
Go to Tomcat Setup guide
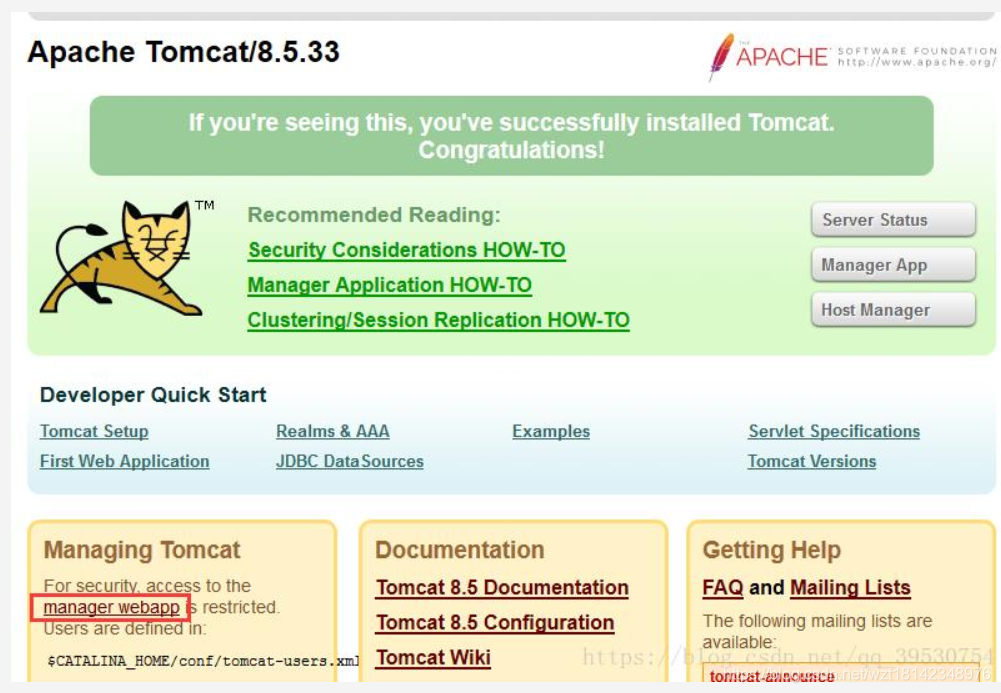[x=94, y=431]
